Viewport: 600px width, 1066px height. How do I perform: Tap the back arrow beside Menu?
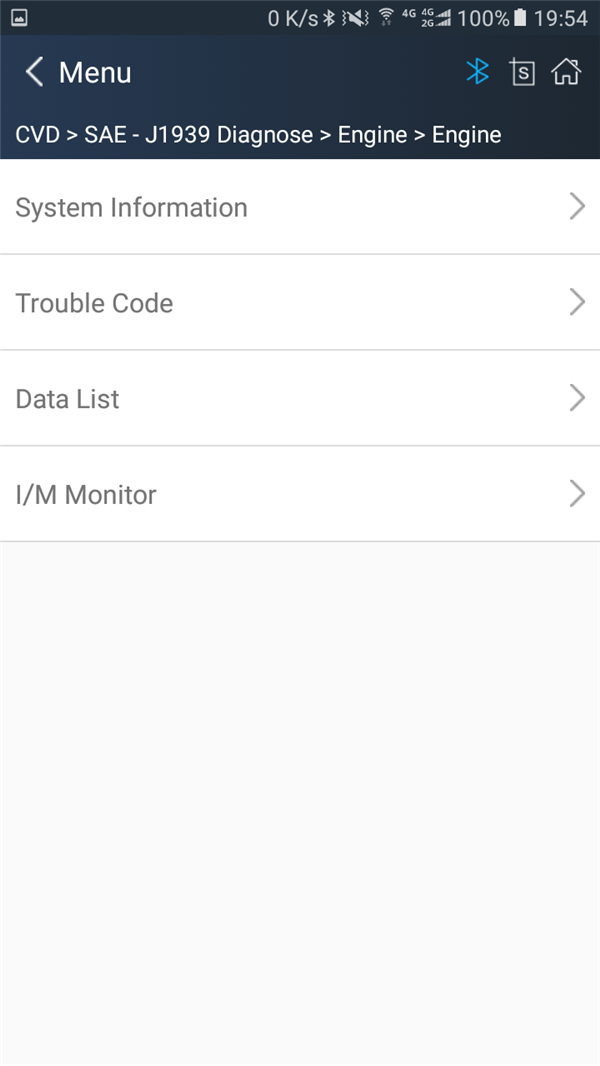[34, 72]
